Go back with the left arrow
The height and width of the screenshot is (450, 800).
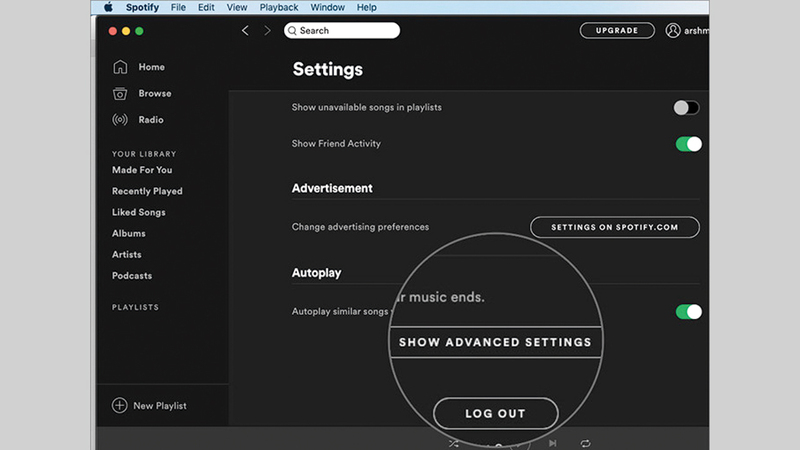pos(246,31)
